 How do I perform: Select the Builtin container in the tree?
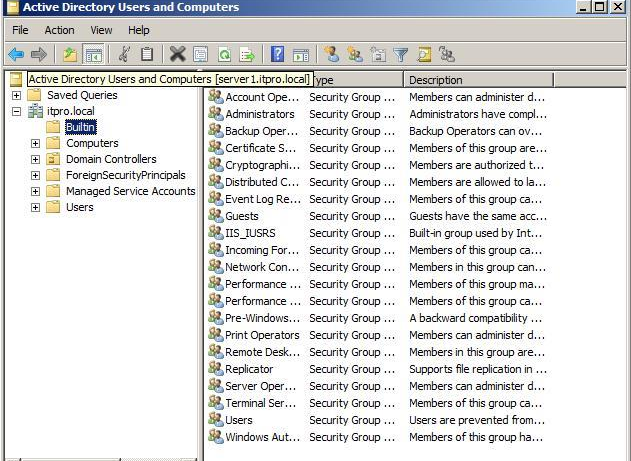[x=81, y=127]
